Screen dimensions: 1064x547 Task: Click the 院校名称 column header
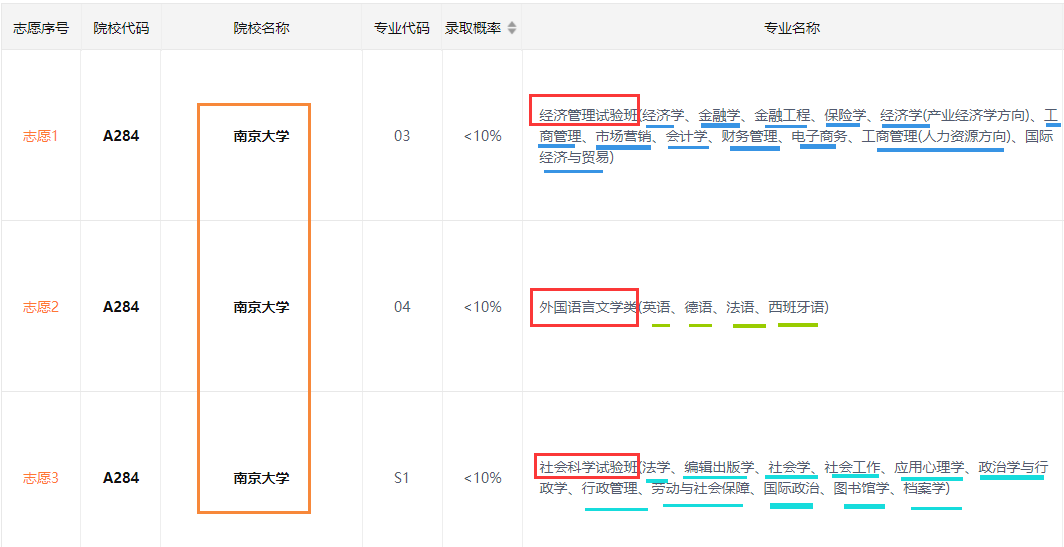[x=261, y=29]
